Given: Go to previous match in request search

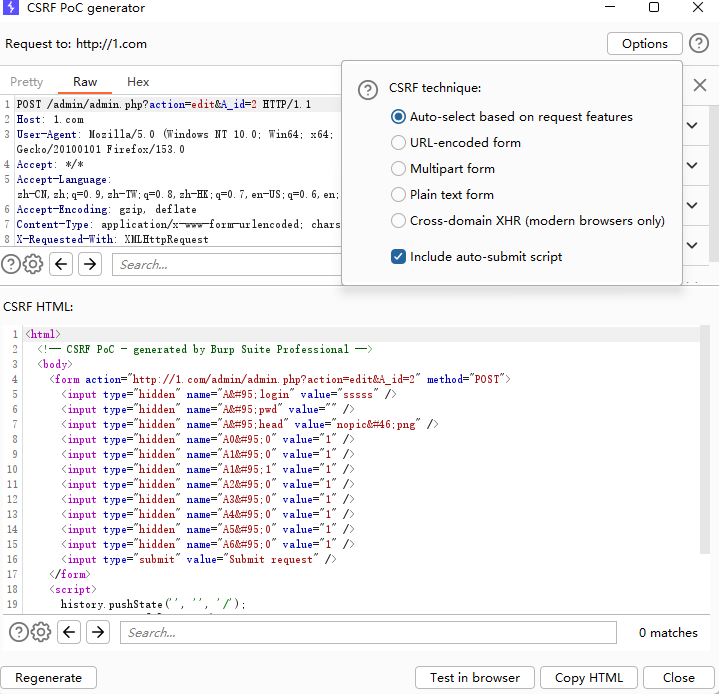Looking at the screenshot, I should point(61,264).
